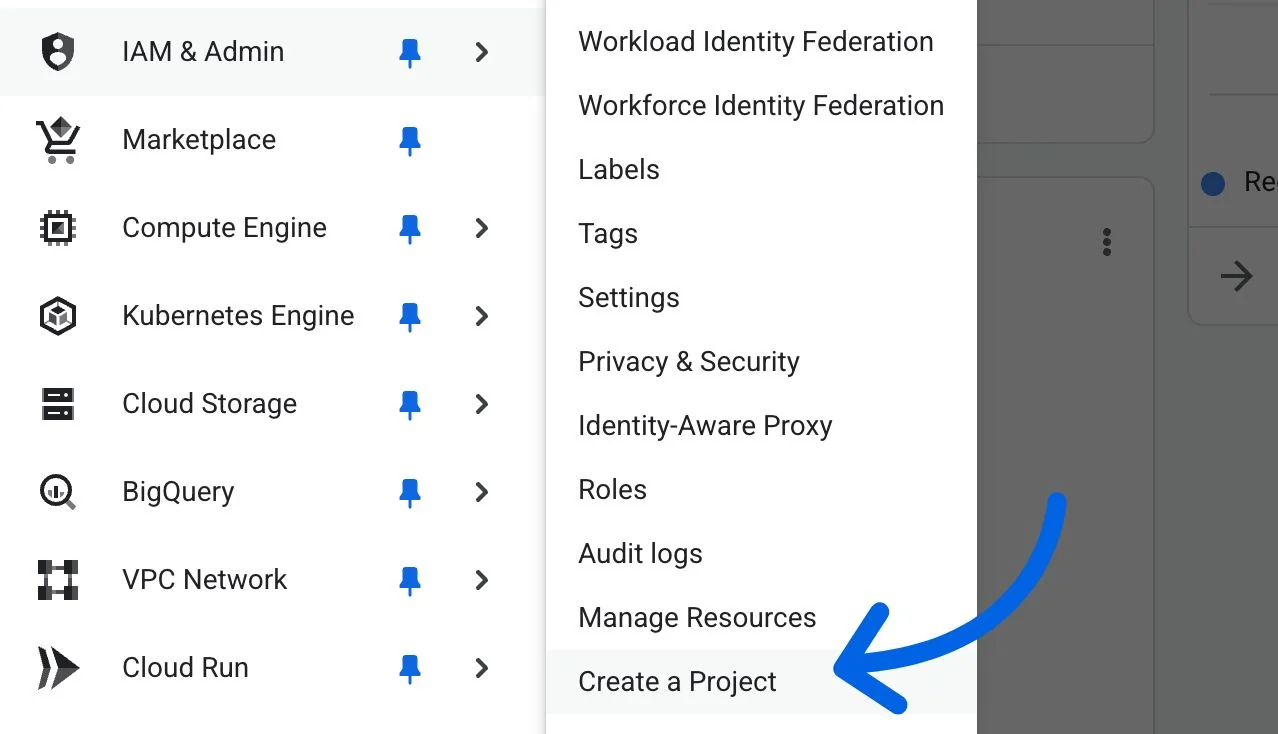1278x734 pixels.
Task: Click the VPC Network icon
Action: 58,580
